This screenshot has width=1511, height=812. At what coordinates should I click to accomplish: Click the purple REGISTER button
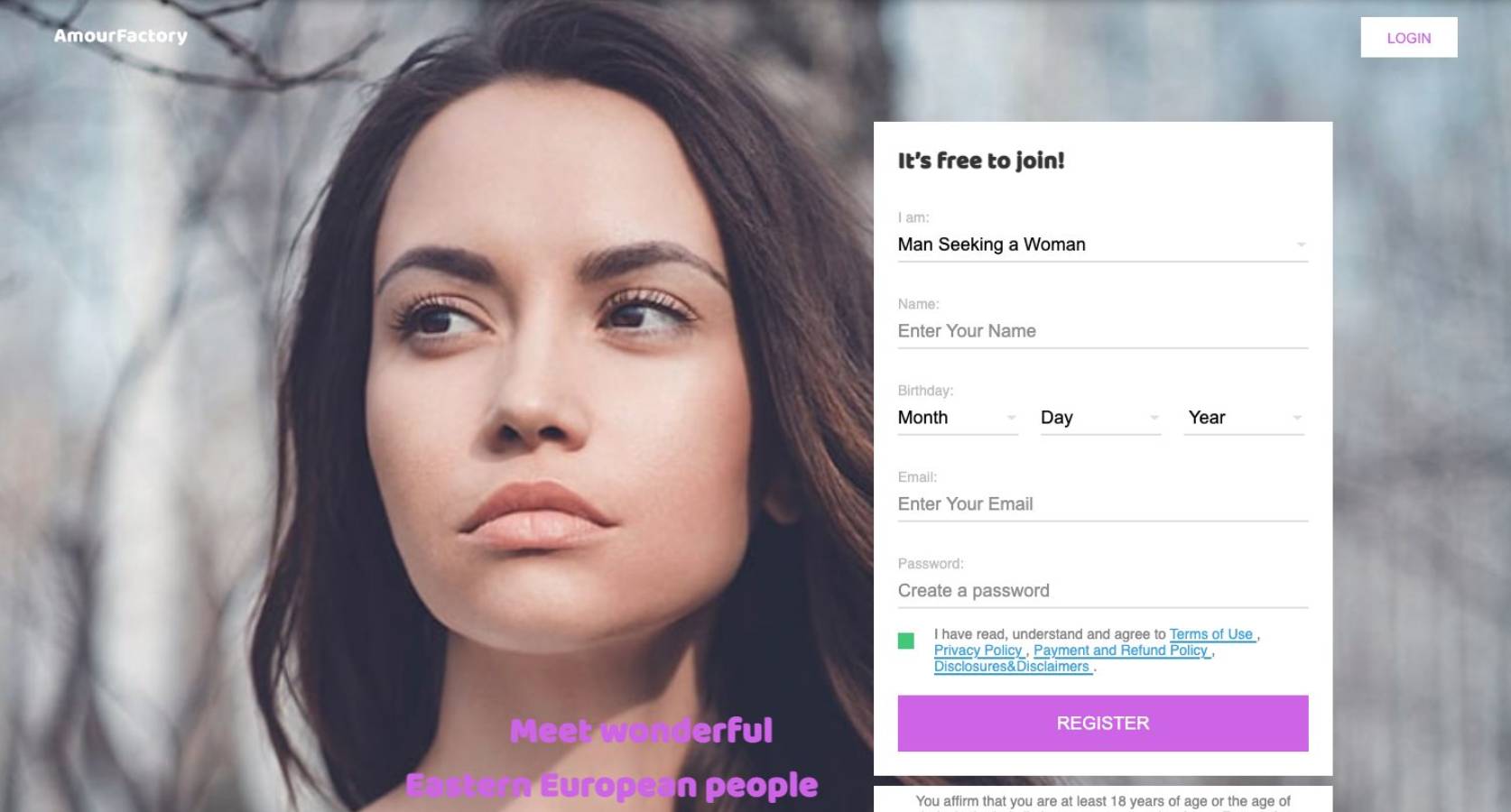[x=1102, y=724]
